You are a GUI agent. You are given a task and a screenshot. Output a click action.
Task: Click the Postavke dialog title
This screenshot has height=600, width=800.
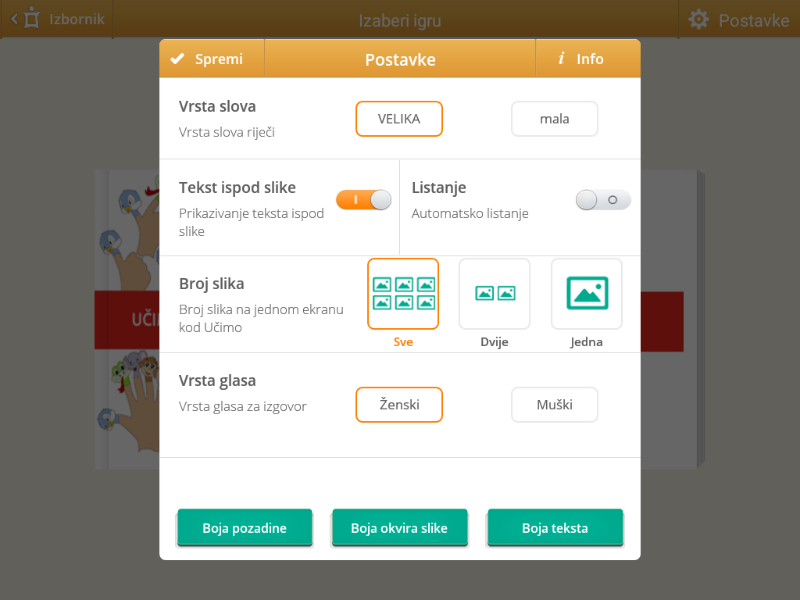point(400,60)
